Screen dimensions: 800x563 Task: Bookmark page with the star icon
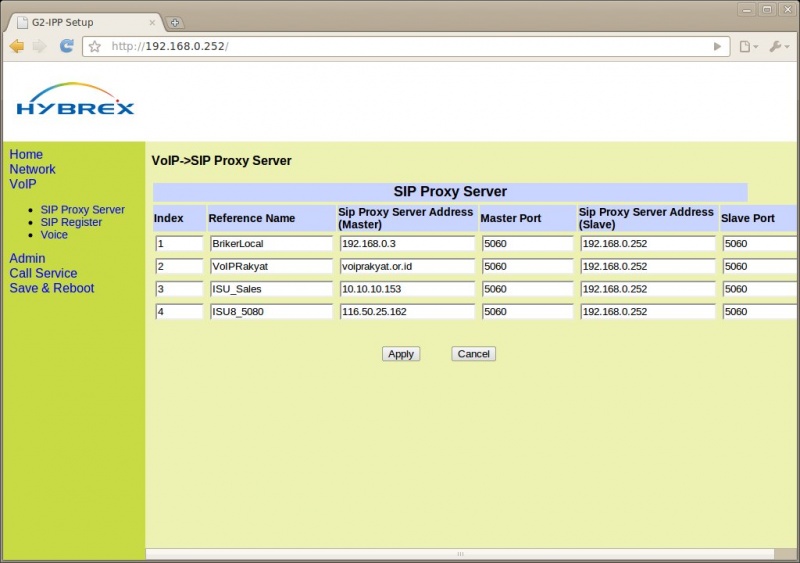tap(95, 46)
